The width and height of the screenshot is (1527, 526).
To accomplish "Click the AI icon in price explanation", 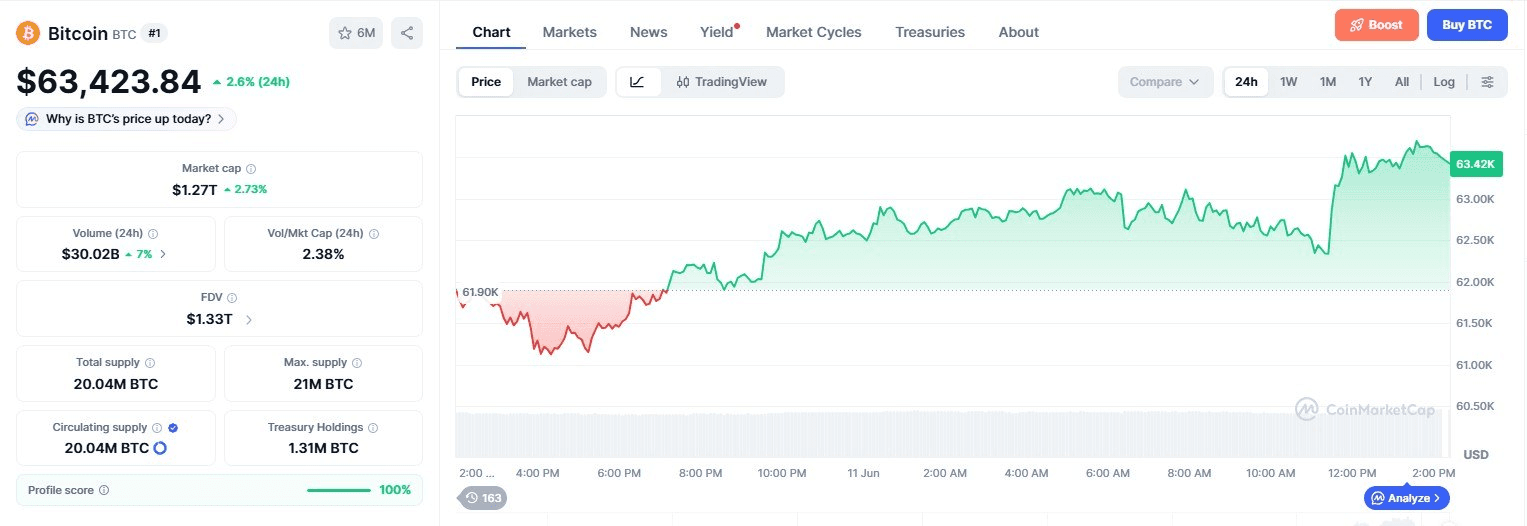I will point(32,119).
